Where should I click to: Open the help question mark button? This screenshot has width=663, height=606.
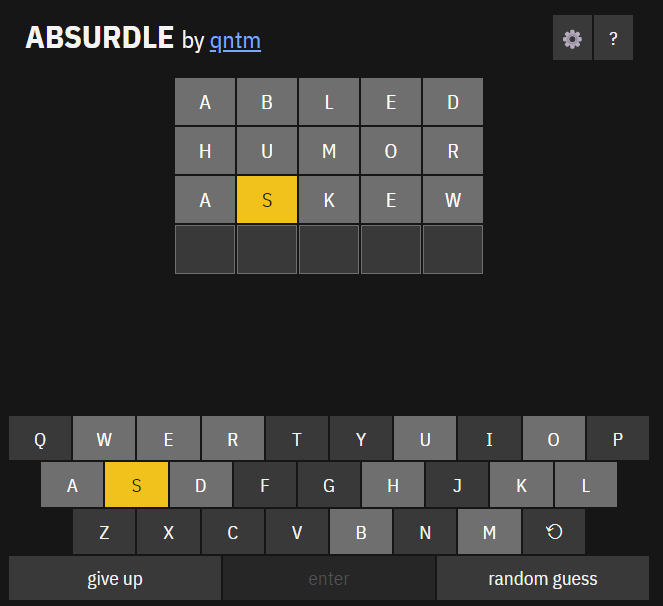pos(613,39)
